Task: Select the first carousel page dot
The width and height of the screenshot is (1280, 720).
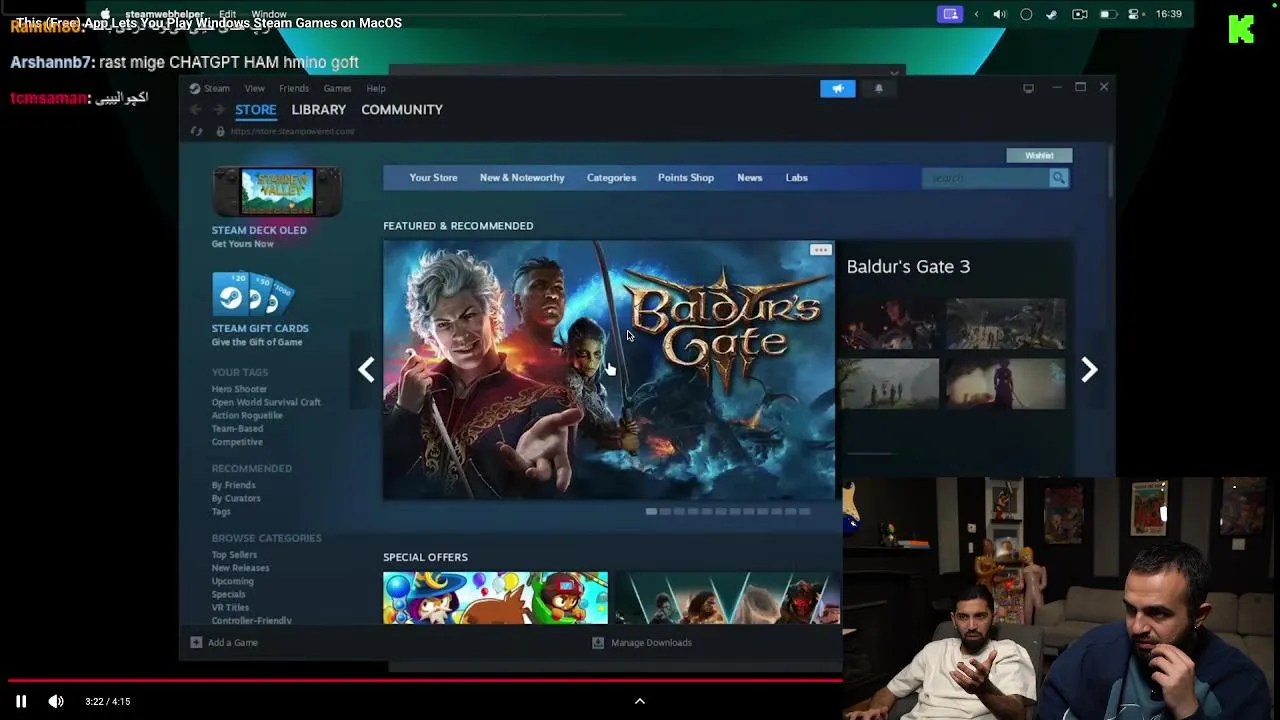Action: (x=651, y=511)
